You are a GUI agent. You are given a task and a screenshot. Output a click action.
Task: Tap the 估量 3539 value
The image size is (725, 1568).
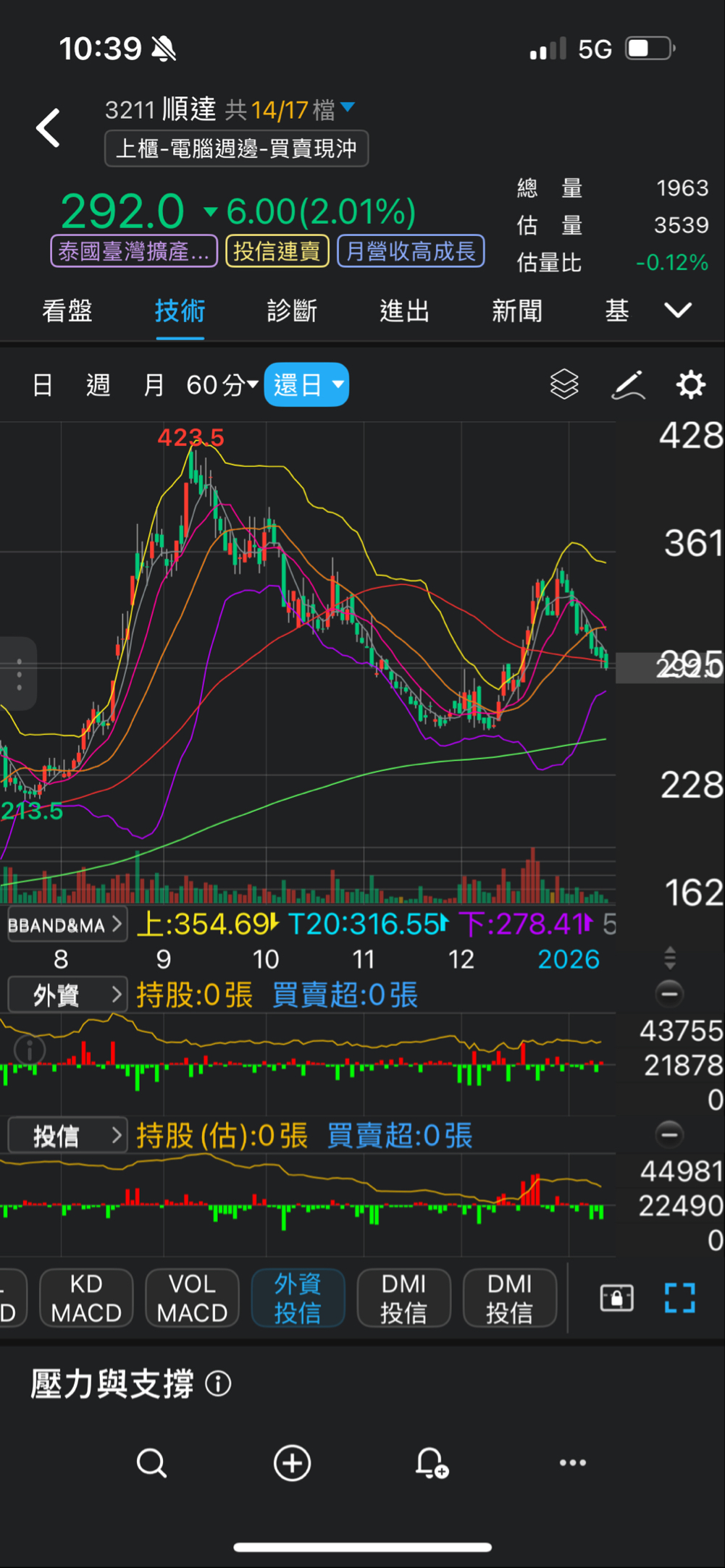click(681, 225)
